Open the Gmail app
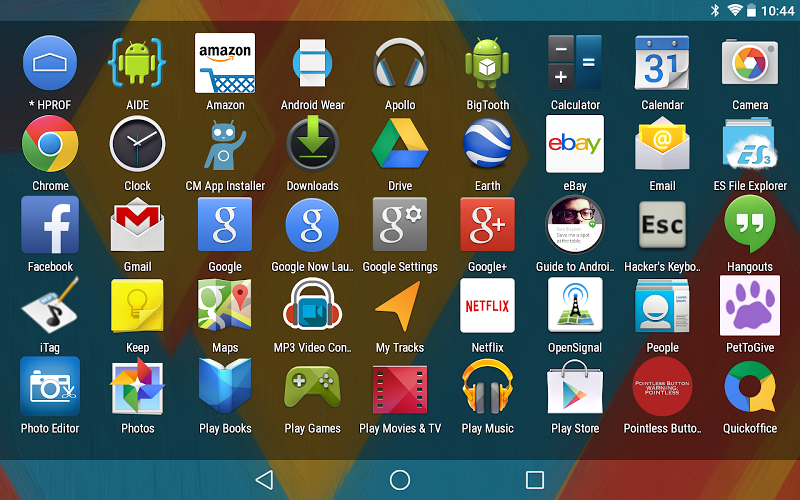 137,225
